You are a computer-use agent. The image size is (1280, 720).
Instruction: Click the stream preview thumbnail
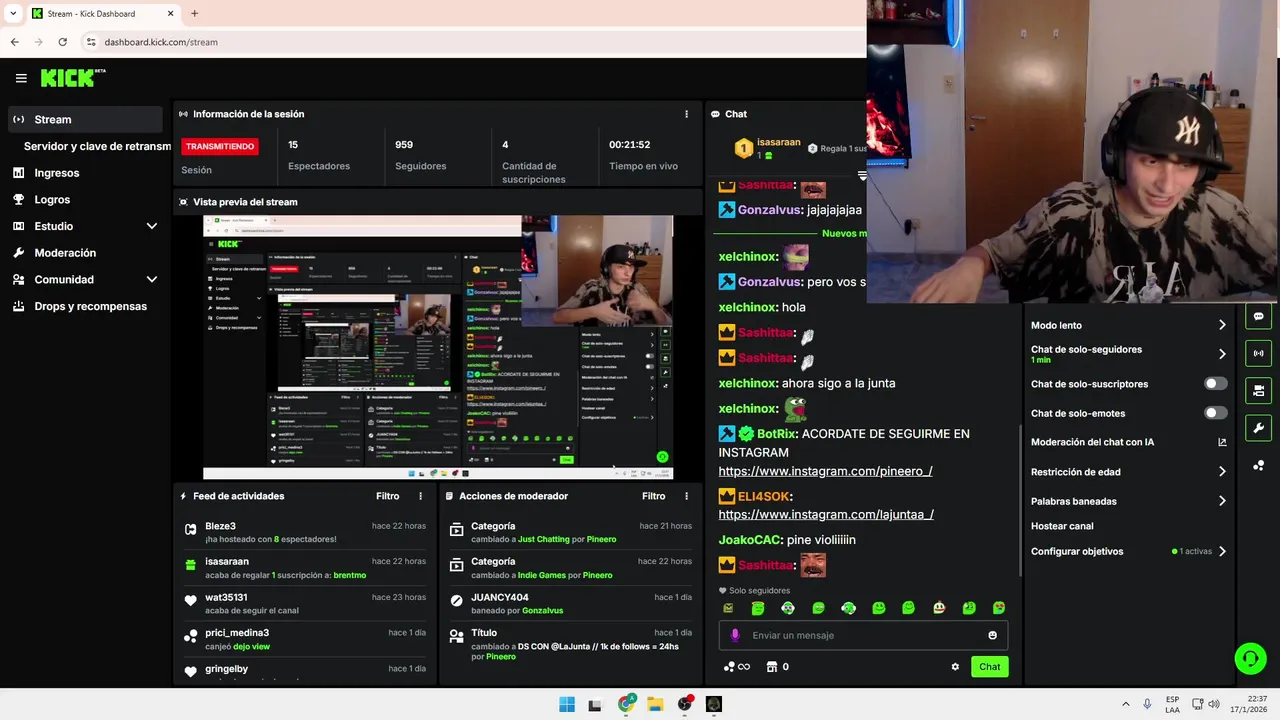[438, 347]
